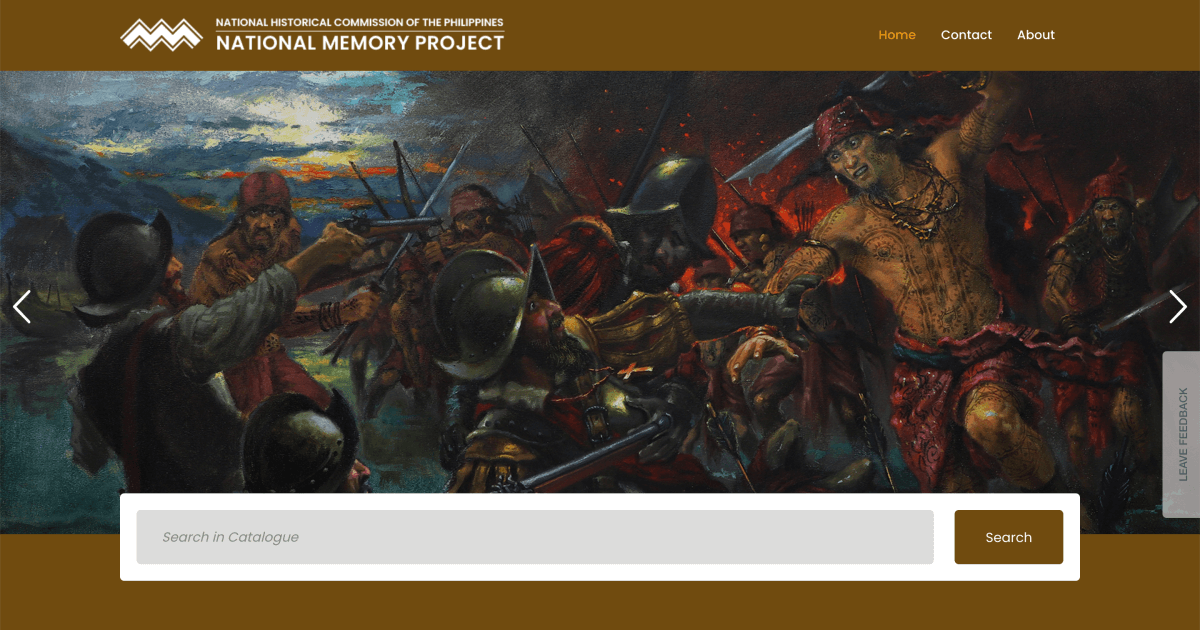Advance to the next carousel slide
This screenshot has width=1200, height=630.
point(1177,307)
